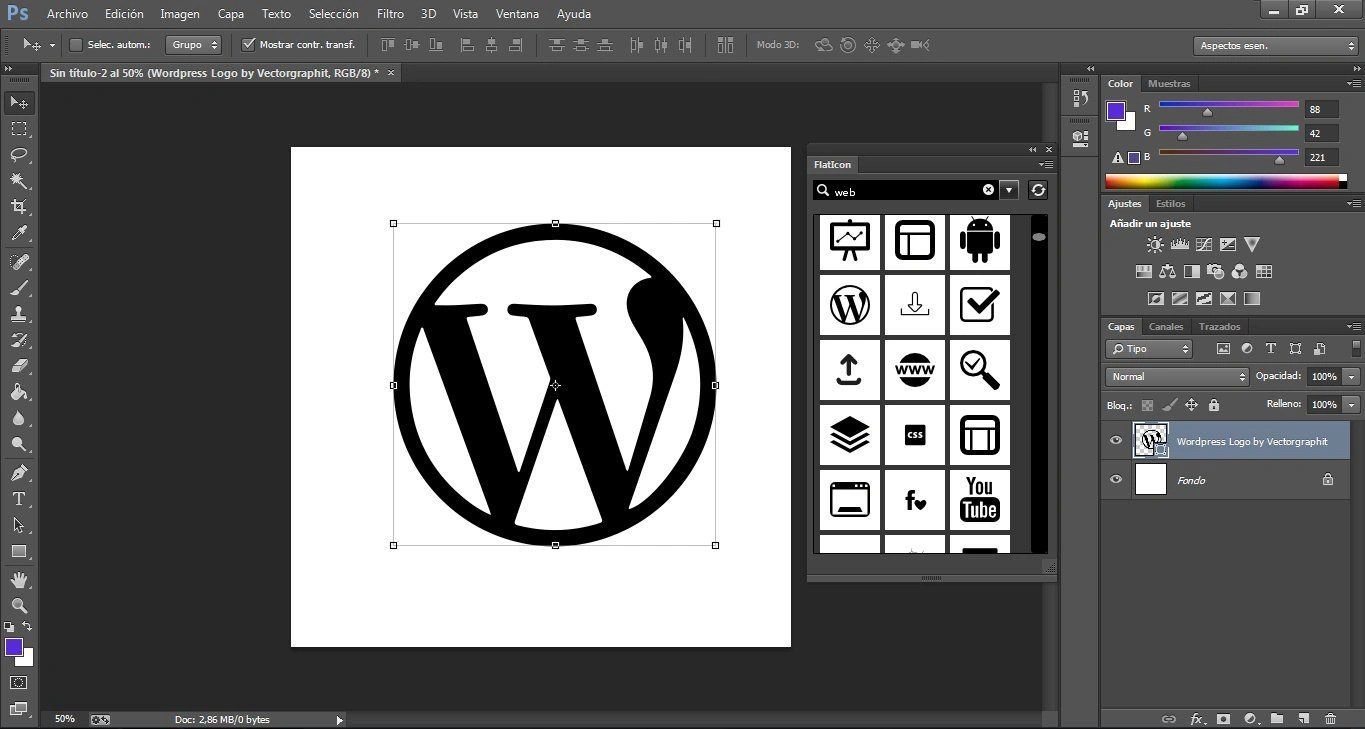Click the FlatIcon search field
1365x729 pixels.
[x=905, y=190]
